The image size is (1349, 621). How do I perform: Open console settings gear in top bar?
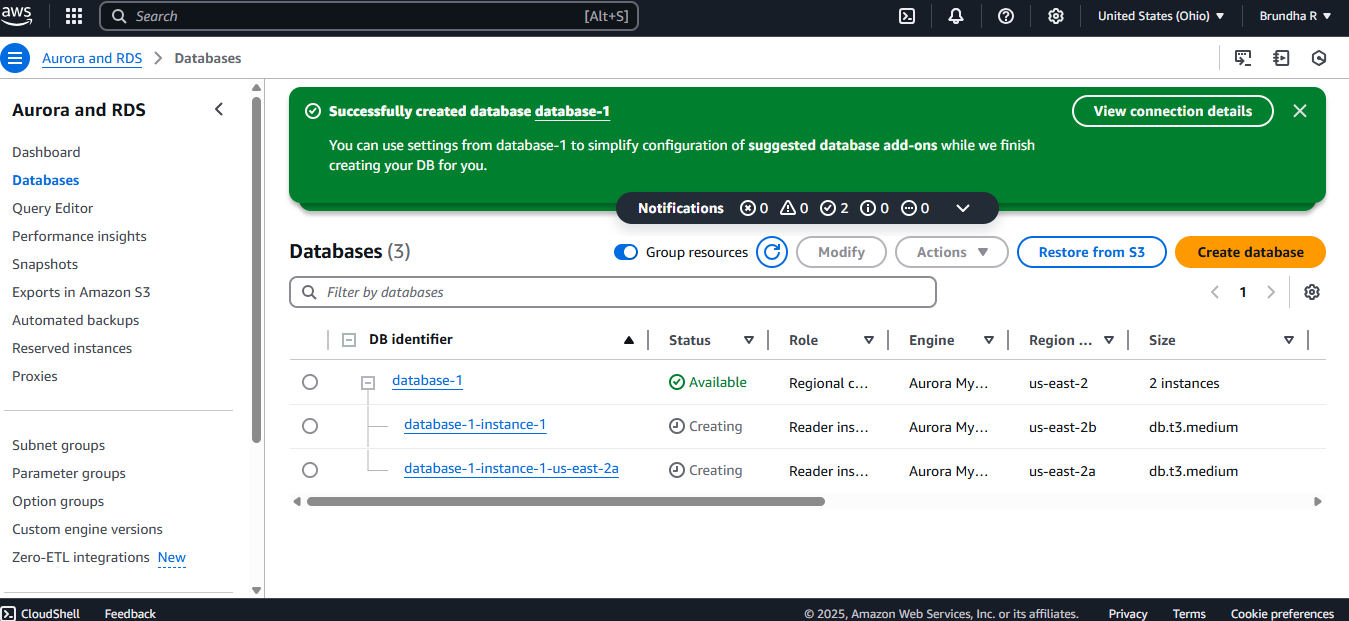tap(1056, 16)
